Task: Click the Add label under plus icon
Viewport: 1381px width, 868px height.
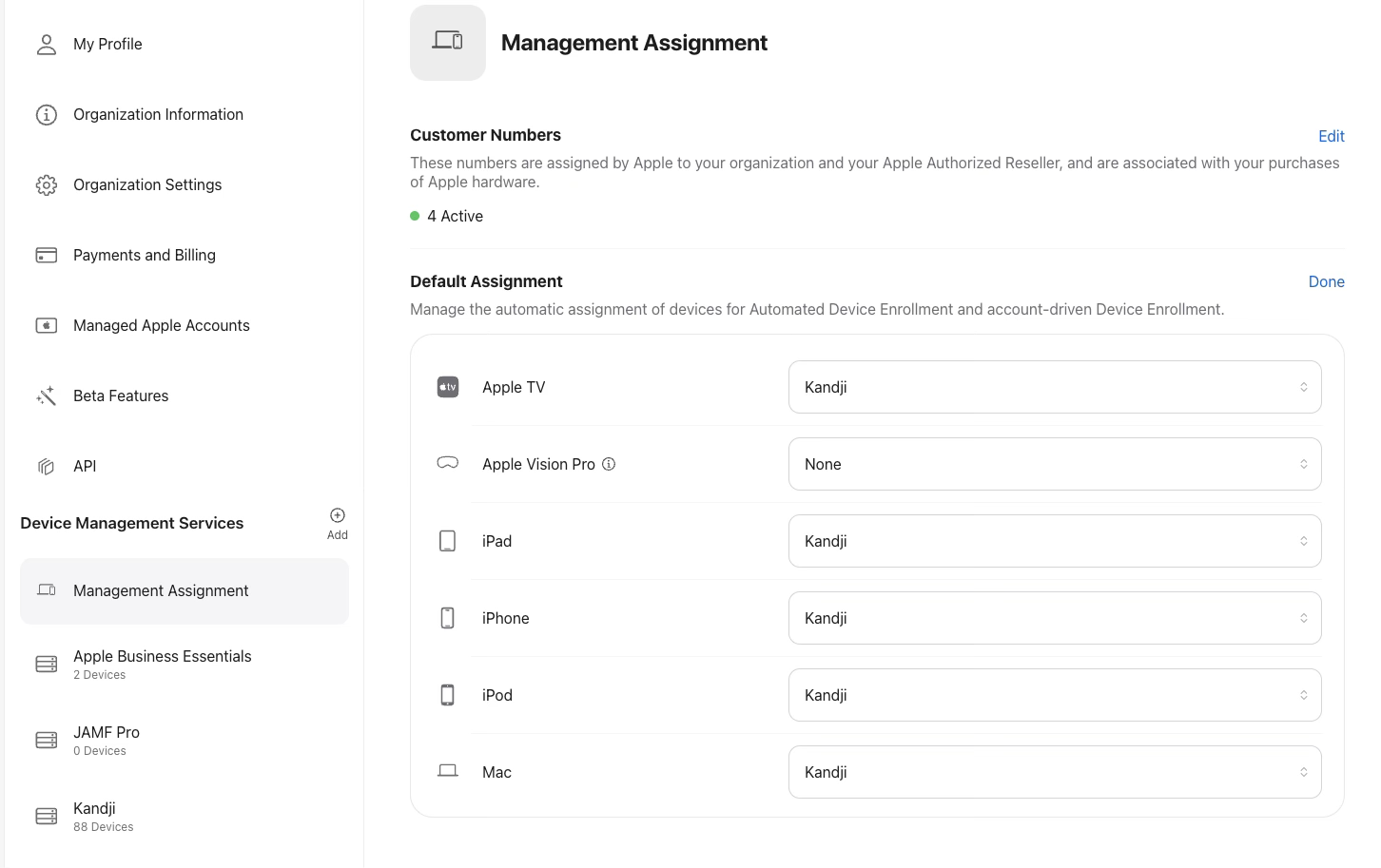Action: [x=338, y=535]
